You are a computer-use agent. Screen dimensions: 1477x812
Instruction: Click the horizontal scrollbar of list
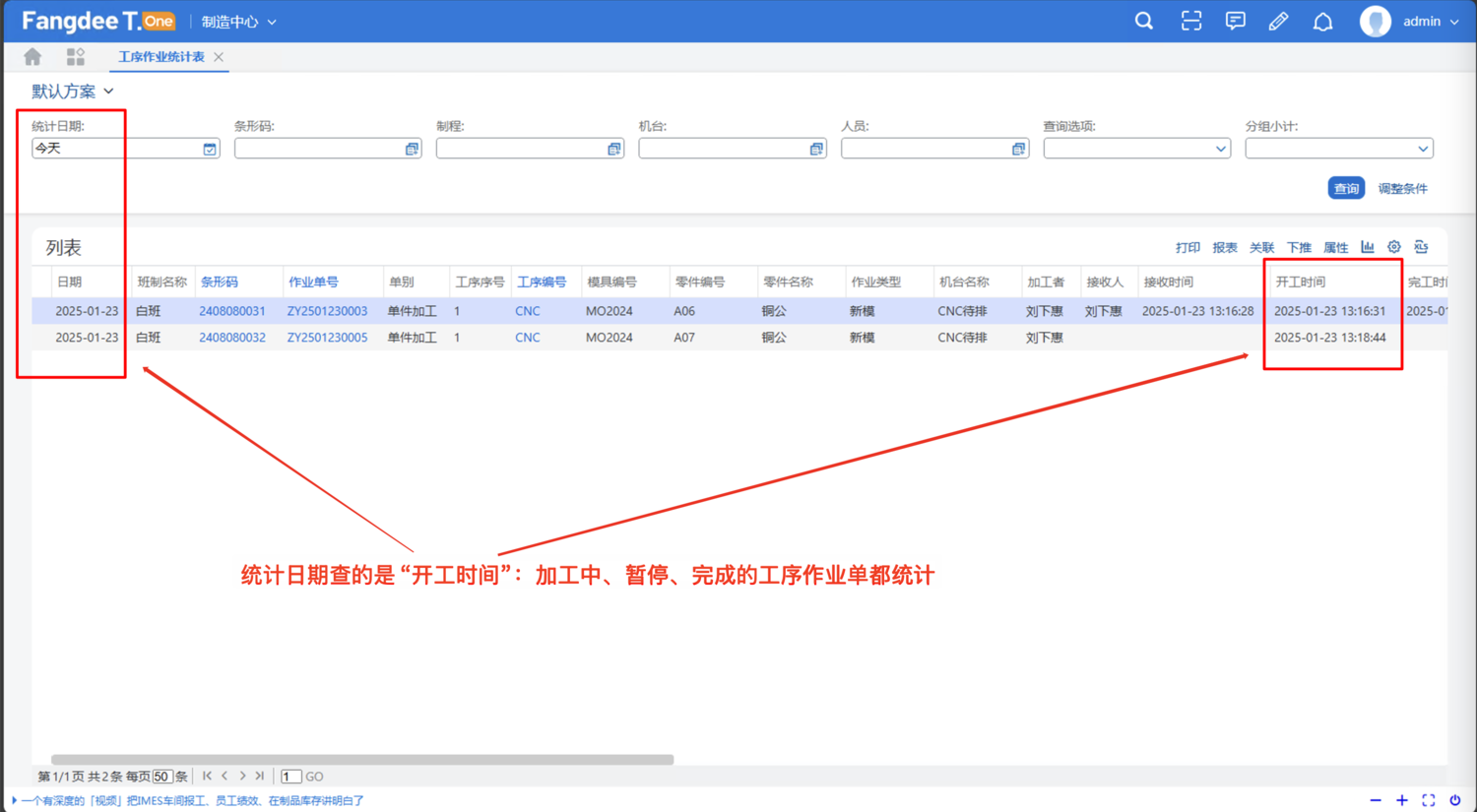362,760
